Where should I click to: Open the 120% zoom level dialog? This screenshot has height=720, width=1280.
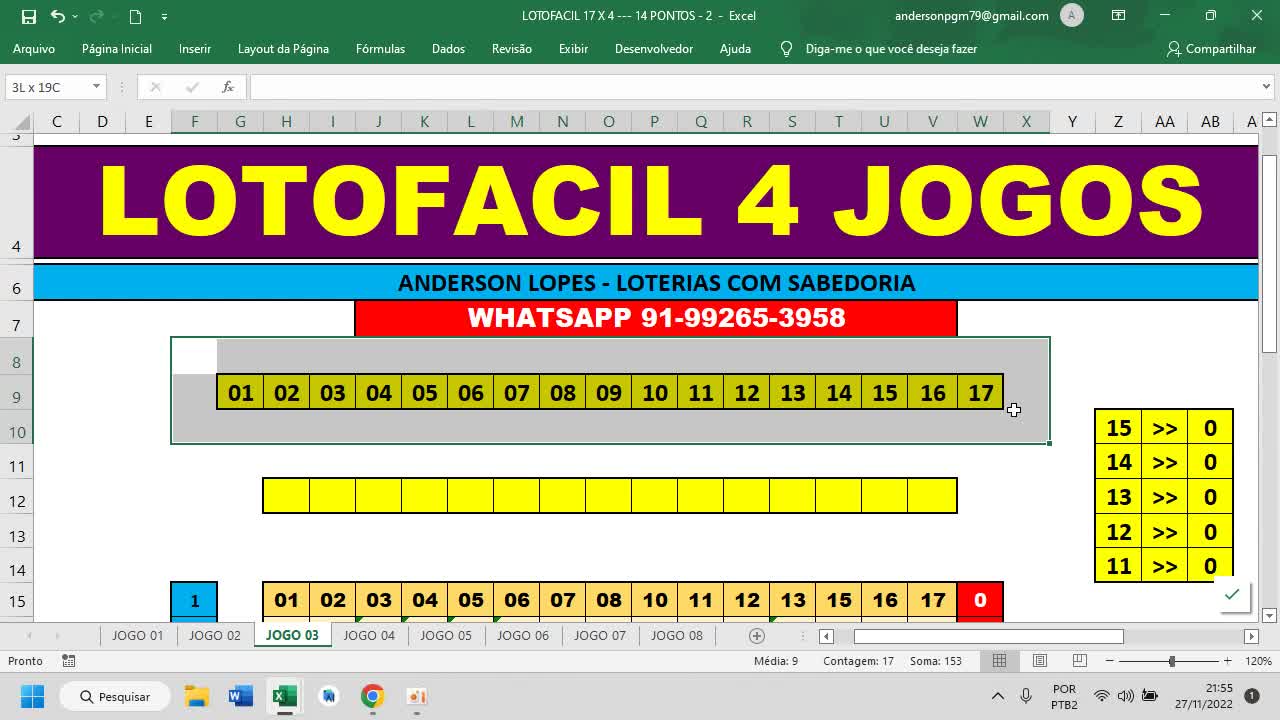click(x=1258, y=661)
